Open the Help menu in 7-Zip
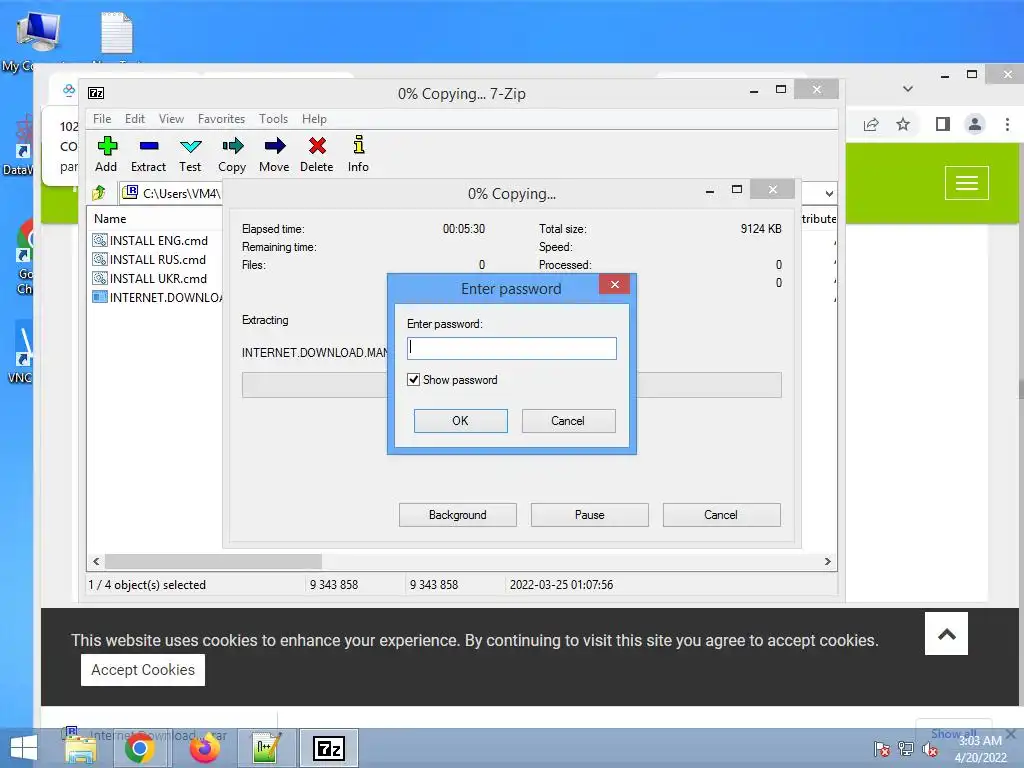The image size is (1024, 768). [314, 119]
